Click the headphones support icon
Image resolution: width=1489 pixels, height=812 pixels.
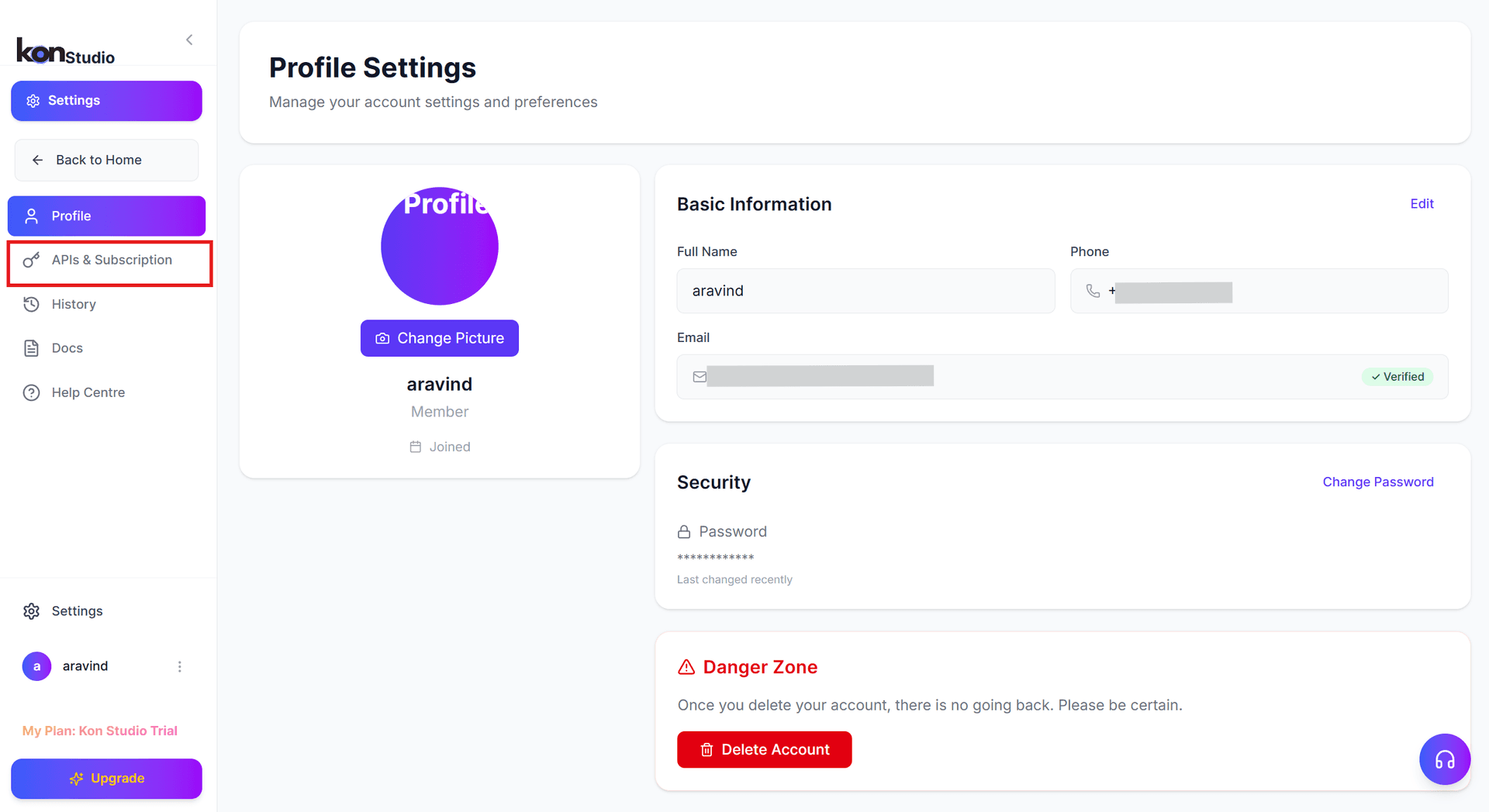tap(1444, 759)
